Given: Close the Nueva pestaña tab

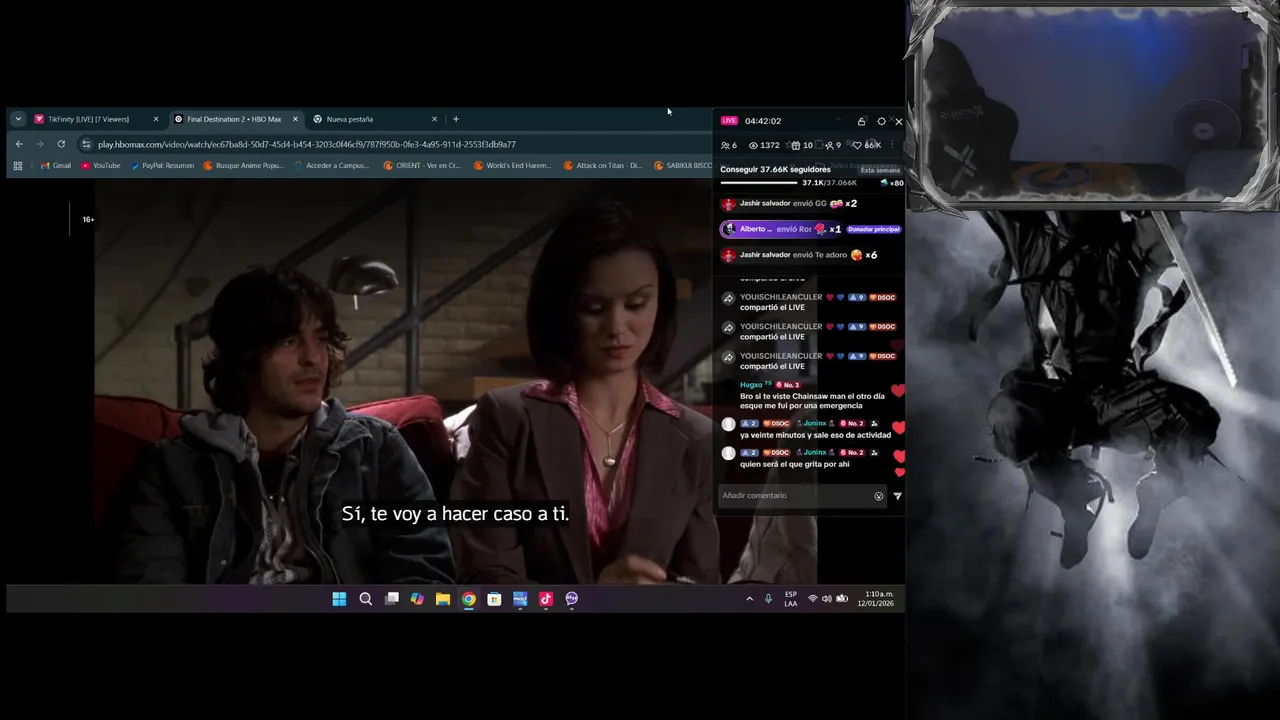Looking at the screenshot, I should [434, 119].
